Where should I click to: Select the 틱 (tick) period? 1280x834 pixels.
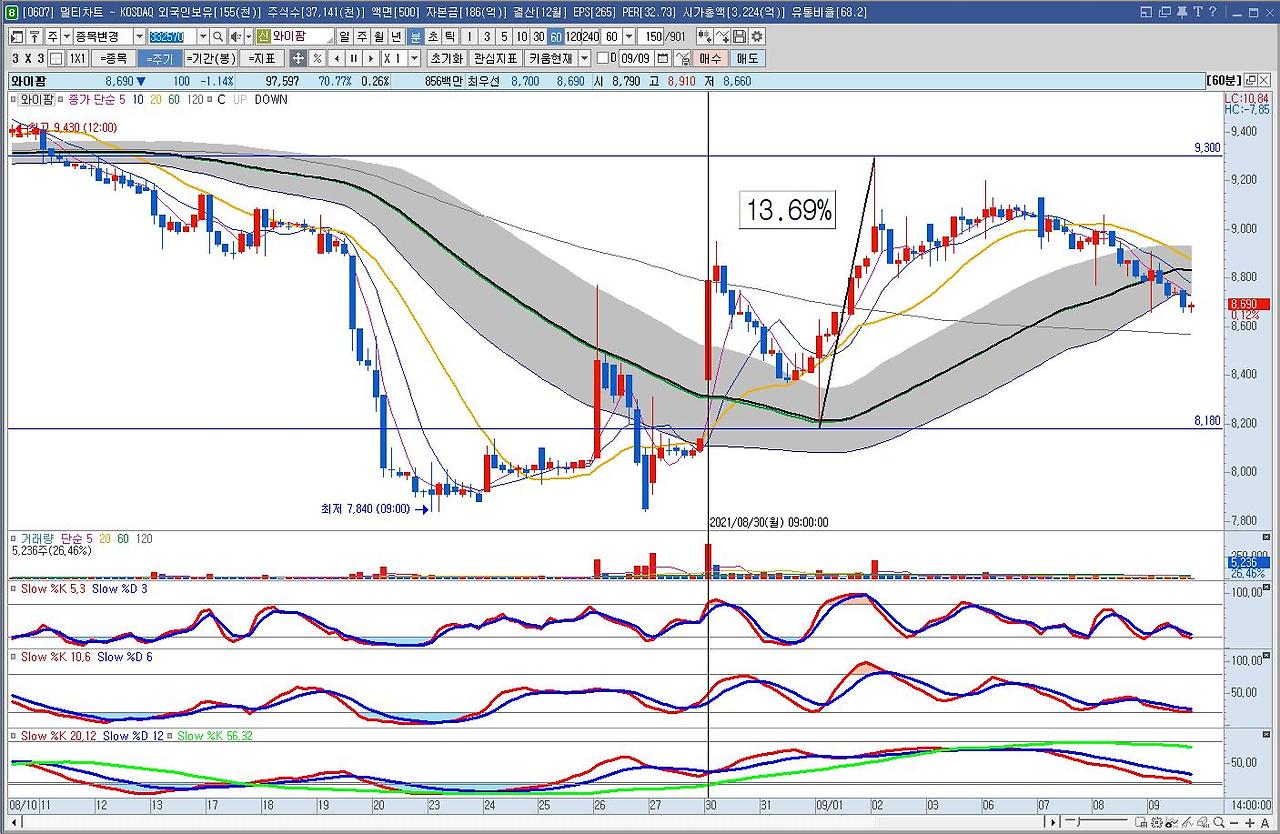click(450, 37)
